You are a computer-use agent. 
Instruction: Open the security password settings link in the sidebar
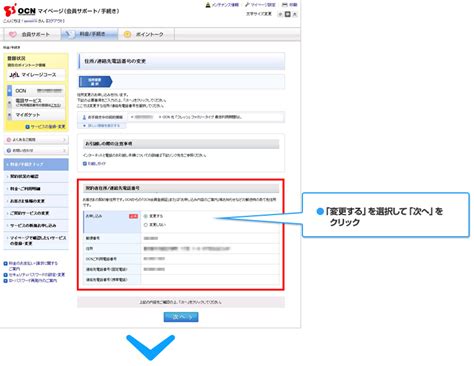[34, 275]
